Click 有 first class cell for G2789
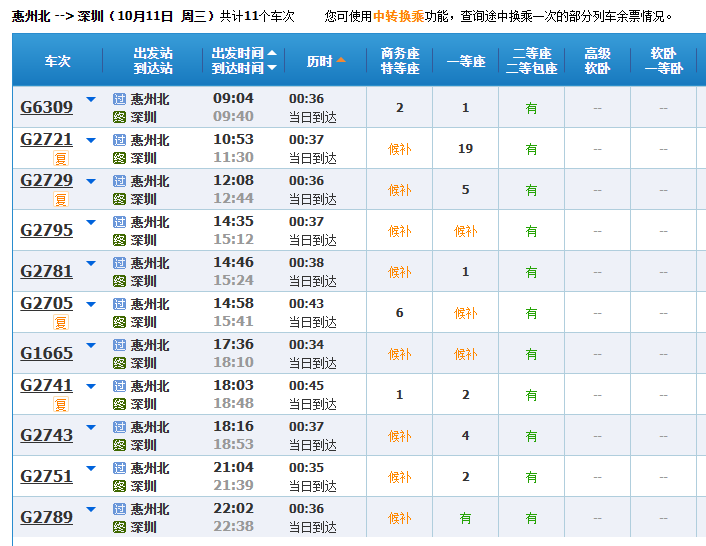The height and width of the screenshot is (546, 706). (x=466, y=518)
